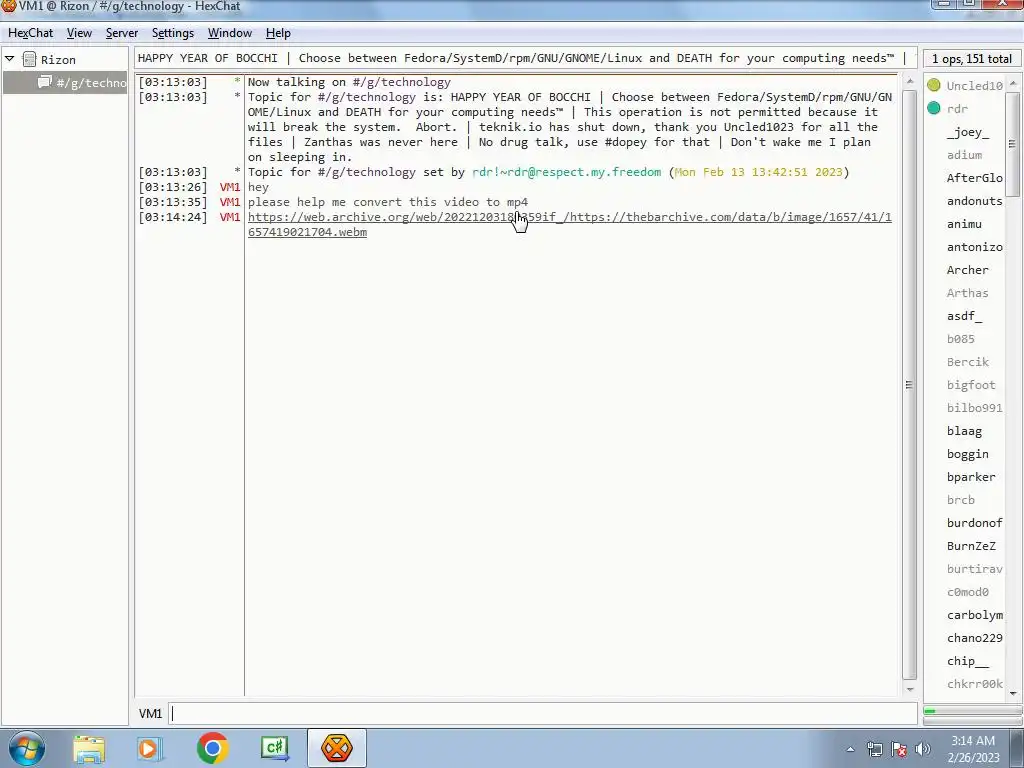Select the Rizon server entry
1024x768 pixels.
pyautogui.click(x=58, y=59)
